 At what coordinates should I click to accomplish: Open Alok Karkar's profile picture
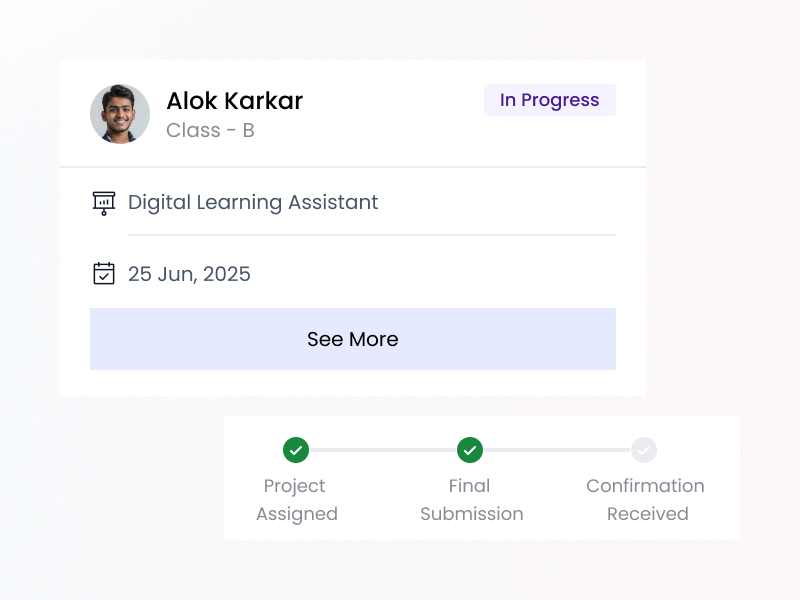point(120,113)
